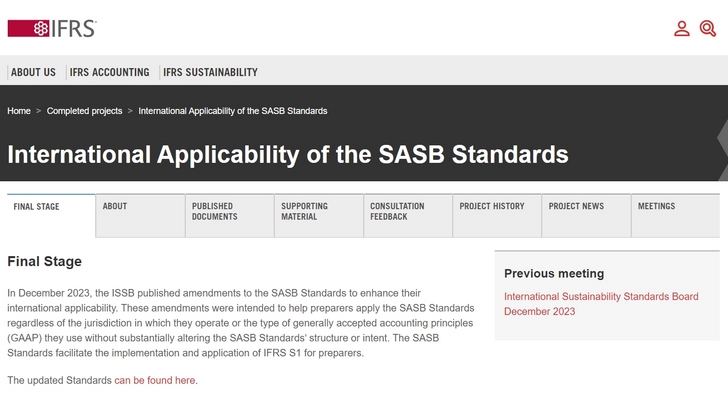Select the Final Stage tab

[36, 207]
